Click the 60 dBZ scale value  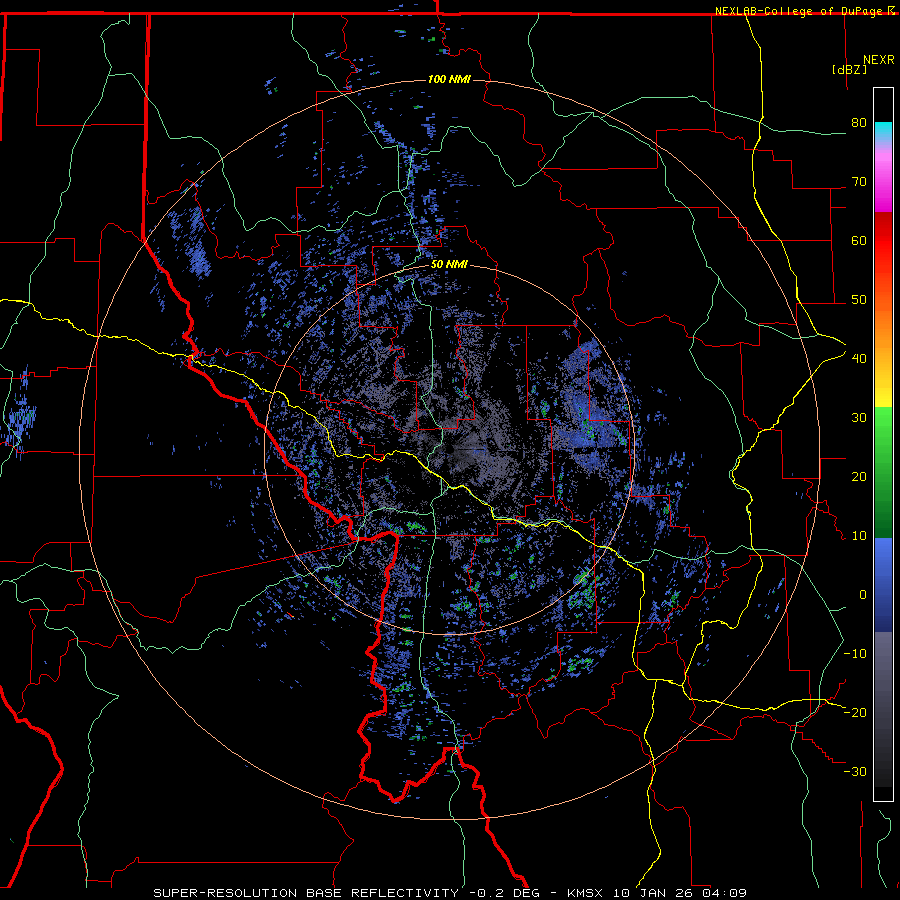[x=859, y=240]
